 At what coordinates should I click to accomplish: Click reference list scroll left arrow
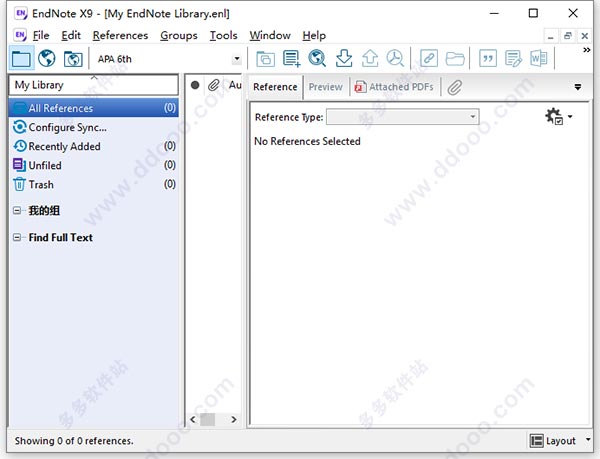193,420
